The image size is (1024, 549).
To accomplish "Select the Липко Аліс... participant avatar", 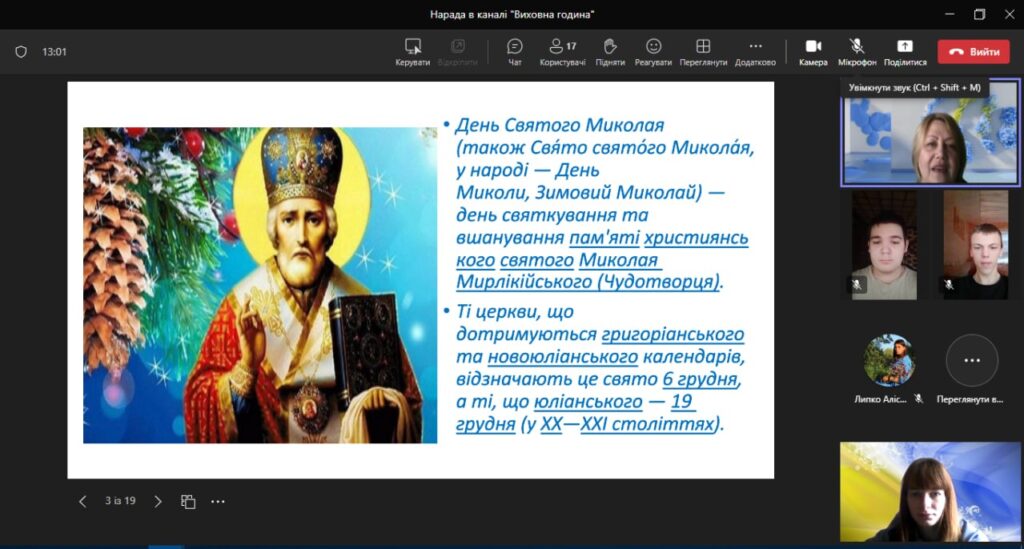I will 889,361.
